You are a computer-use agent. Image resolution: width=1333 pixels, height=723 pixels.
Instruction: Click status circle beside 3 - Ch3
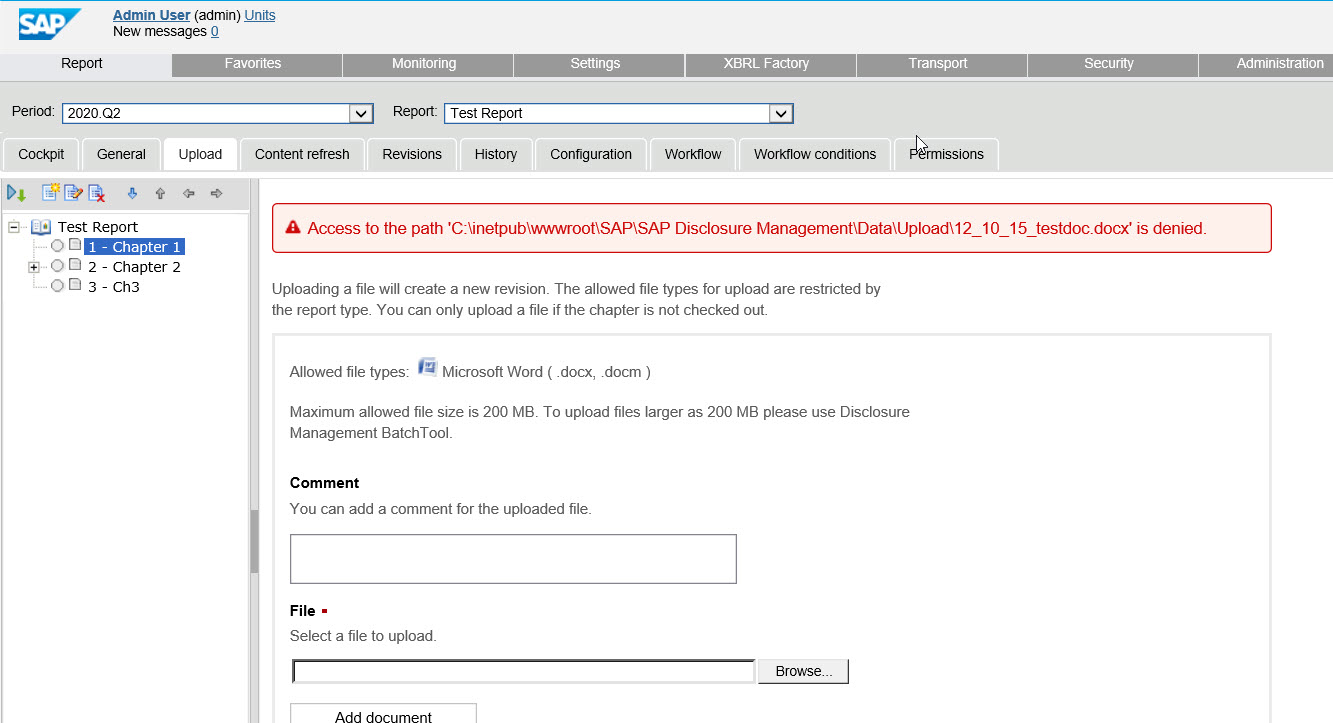click(x=57, y=286)
